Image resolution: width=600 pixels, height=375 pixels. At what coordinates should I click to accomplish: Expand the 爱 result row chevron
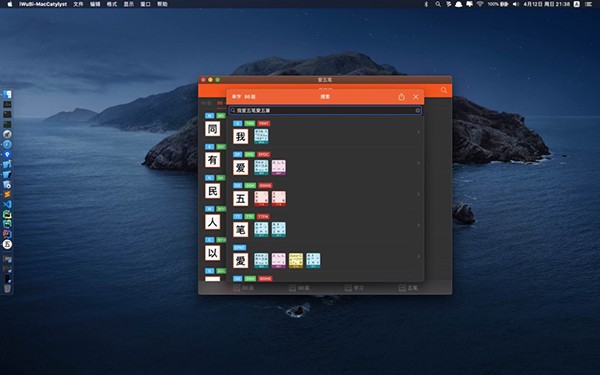pos(418,163)
